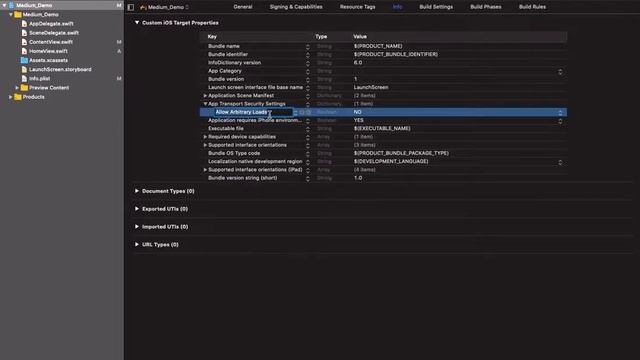Open Localization native development region value dropdown
This screenshot has height=360, width=640.
[x=560, y=162]
